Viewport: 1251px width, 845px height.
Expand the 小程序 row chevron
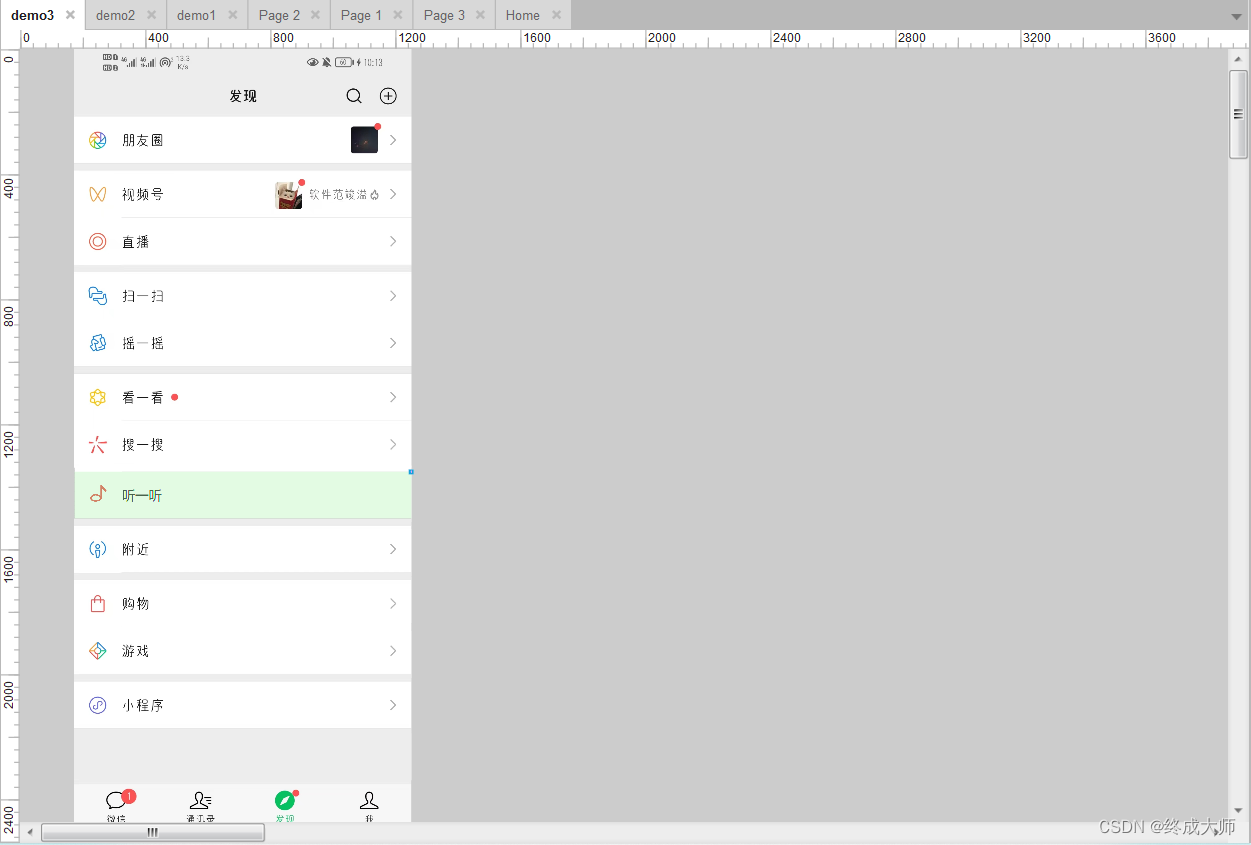[393, 705]
